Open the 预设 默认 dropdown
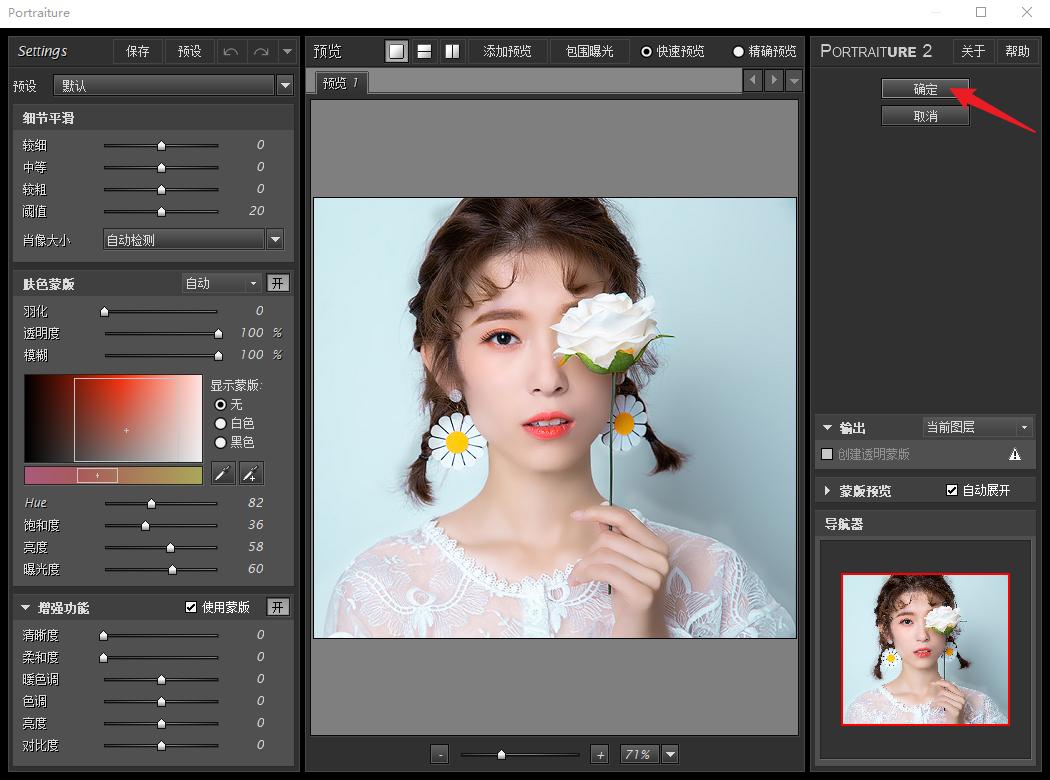1050x780 pixels. pos(285,86)
